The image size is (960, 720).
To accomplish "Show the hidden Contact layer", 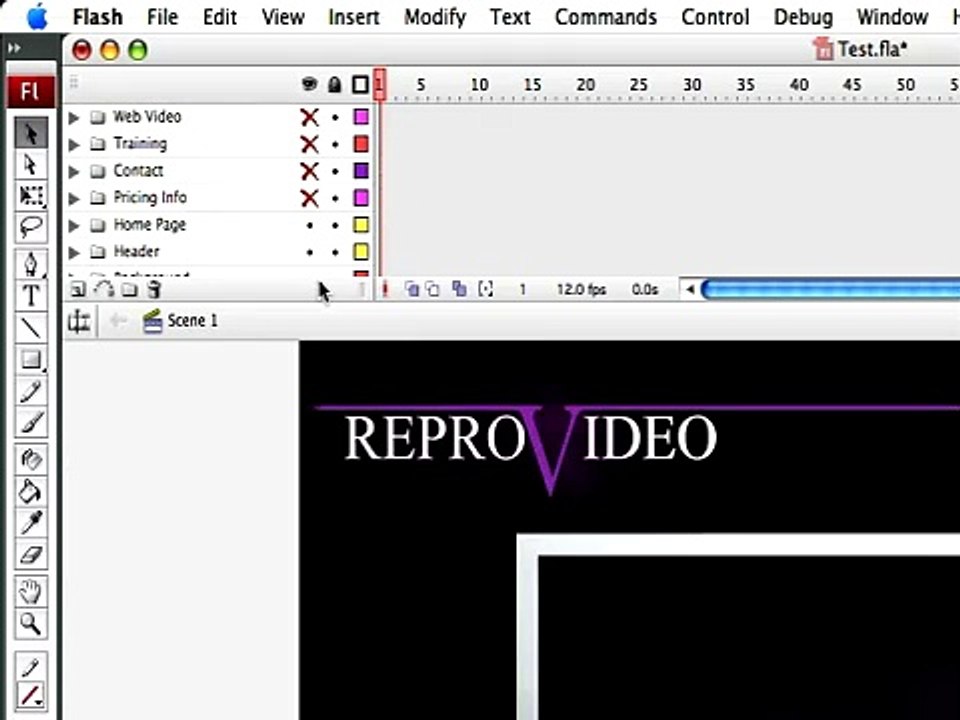I will pos(310,171).
